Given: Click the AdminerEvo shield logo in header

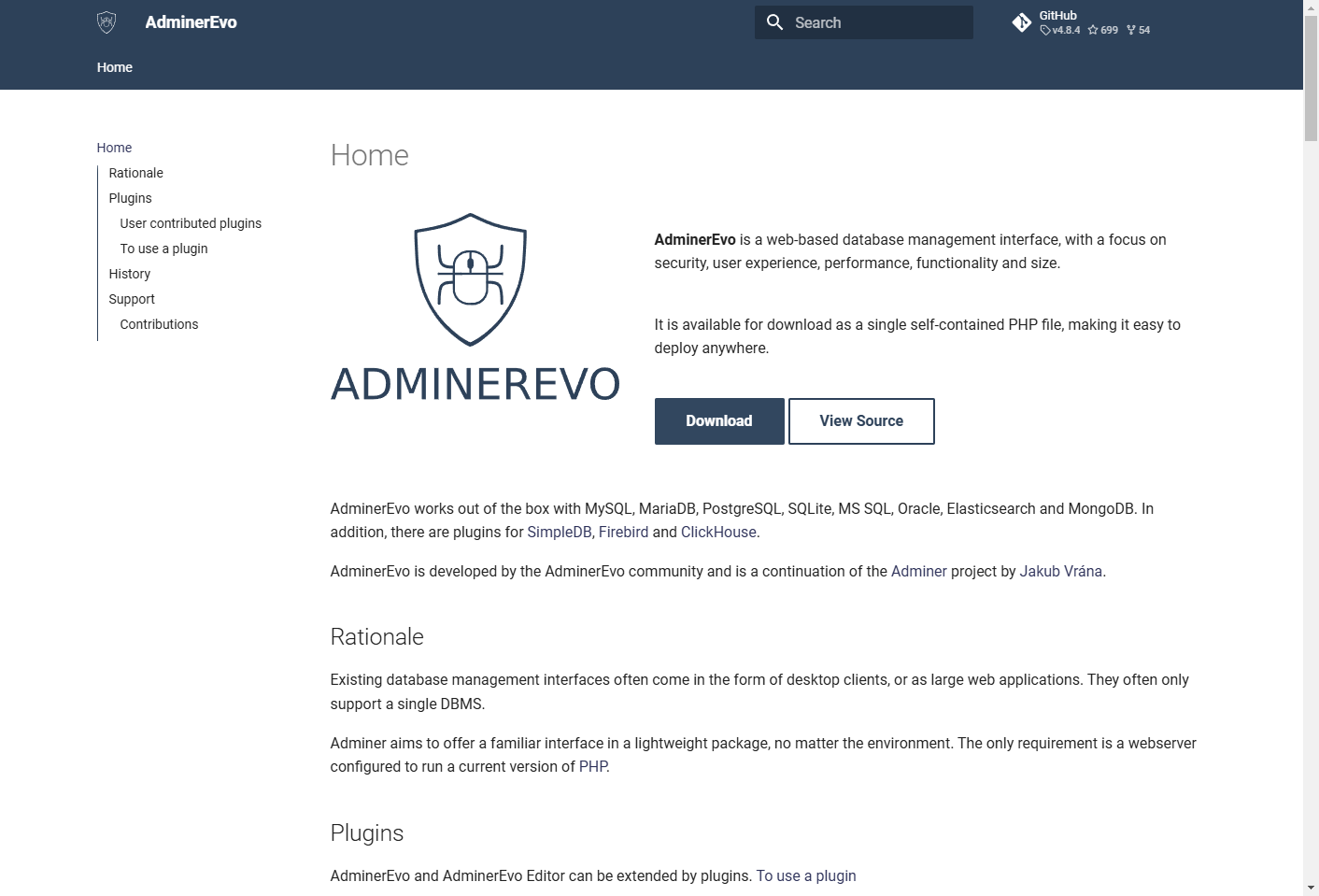Looking at the screenshot, I should [106, 22].
